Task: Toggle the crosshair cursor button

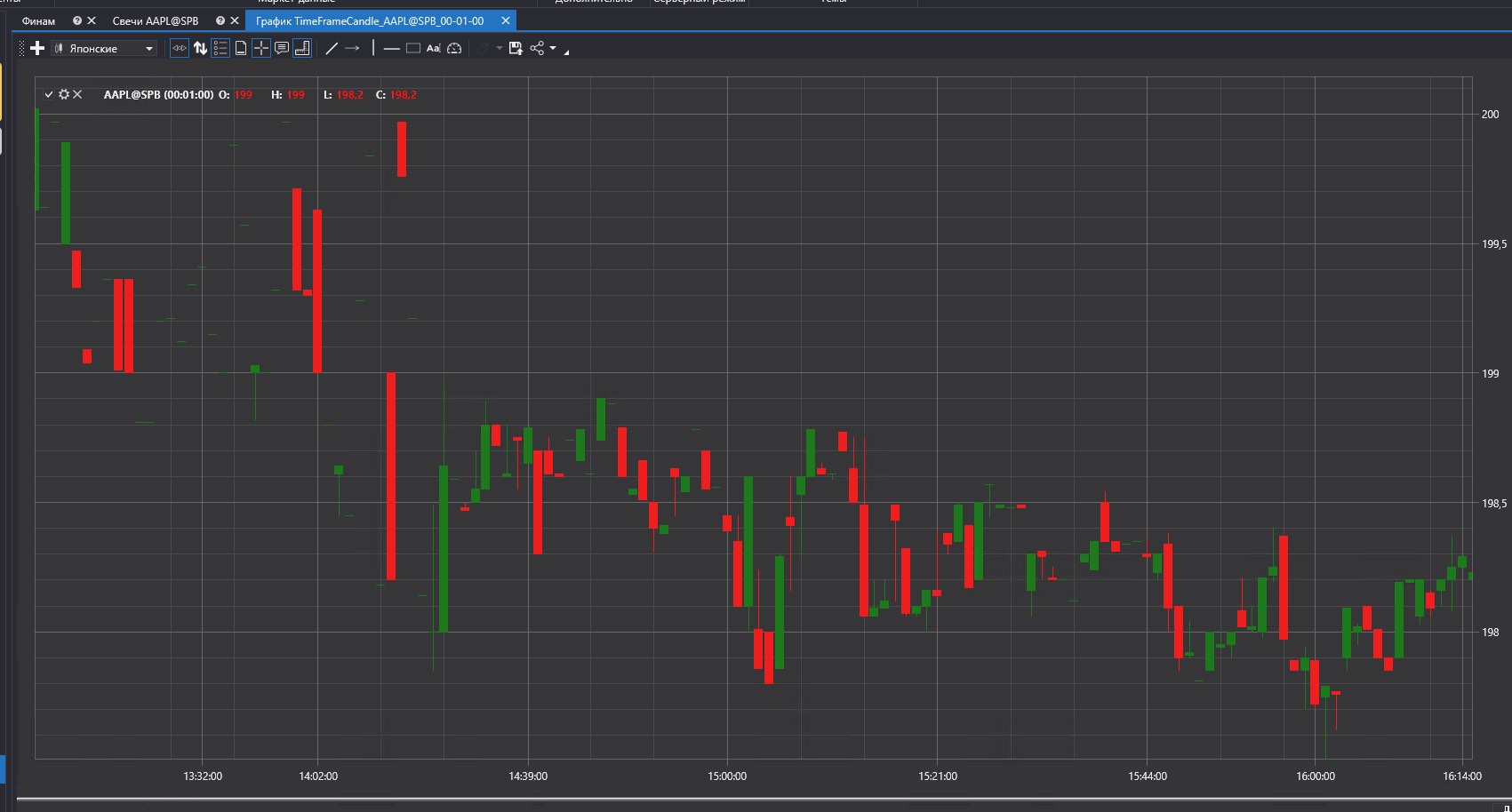Action: point(261,48)
